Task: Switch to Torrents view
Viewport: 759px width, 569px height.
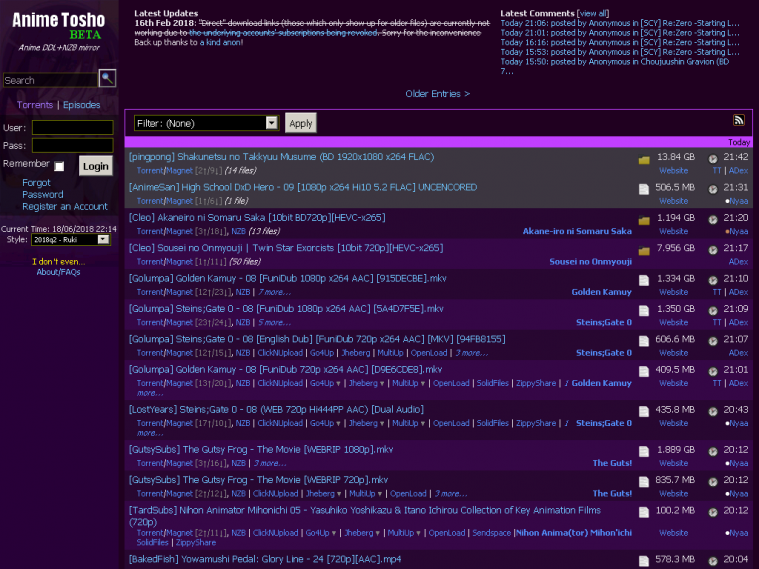Action: click(35, 105)
